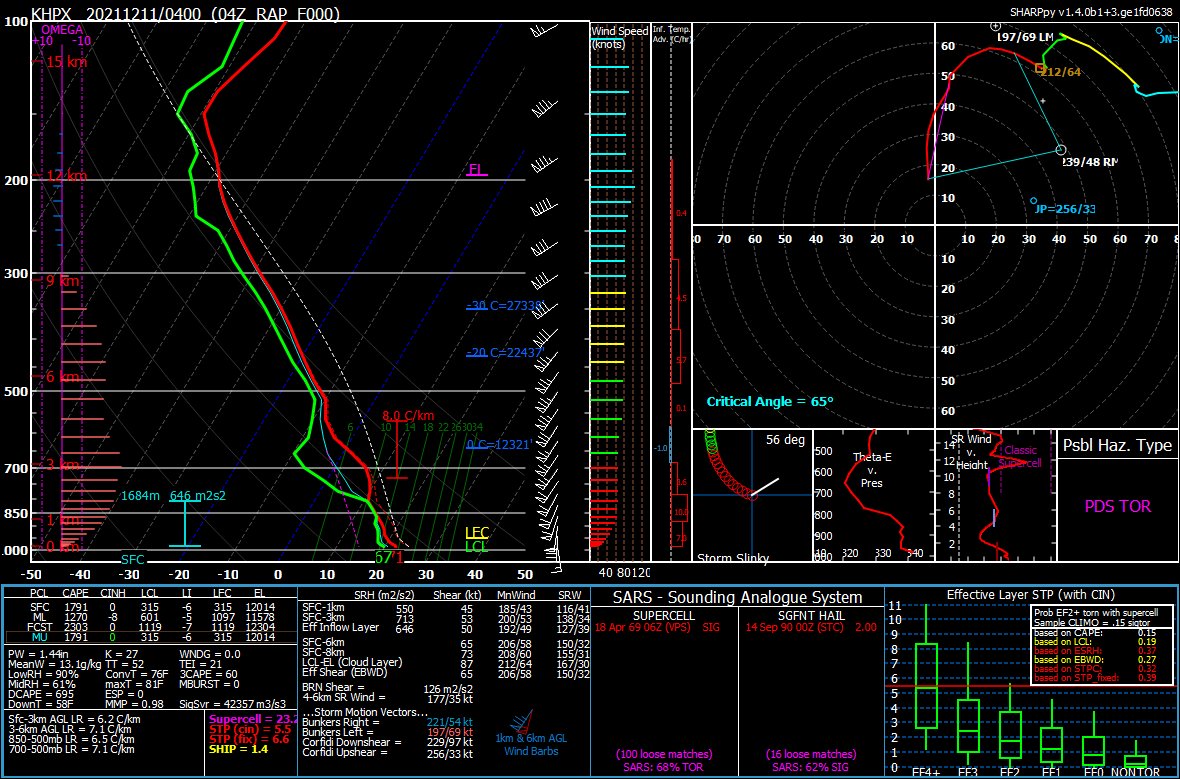Click the Classic Supercell label

pos(1020,456)
